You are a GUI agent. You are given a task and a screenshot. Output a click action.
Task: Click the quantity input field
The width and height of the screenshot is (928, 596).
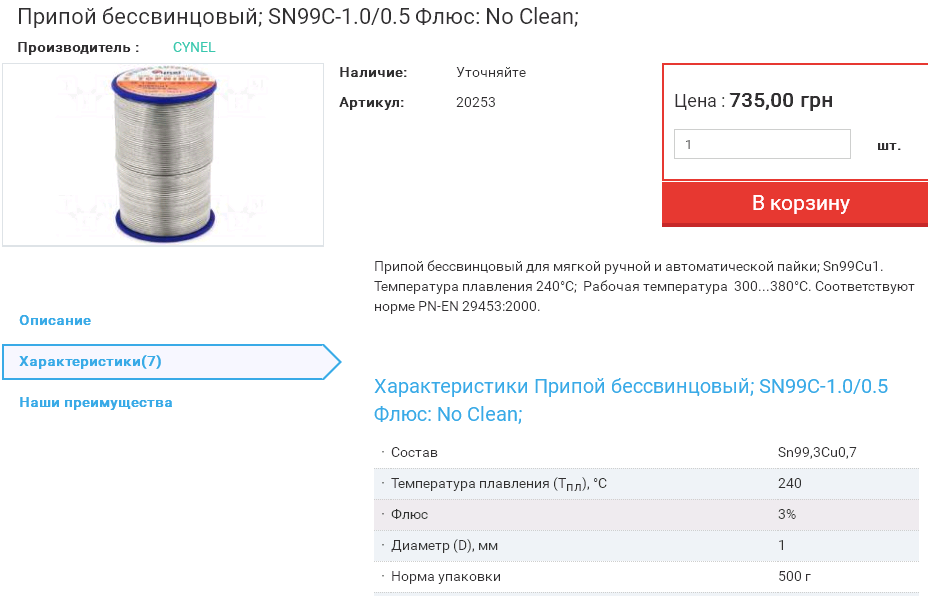[762, 144]
